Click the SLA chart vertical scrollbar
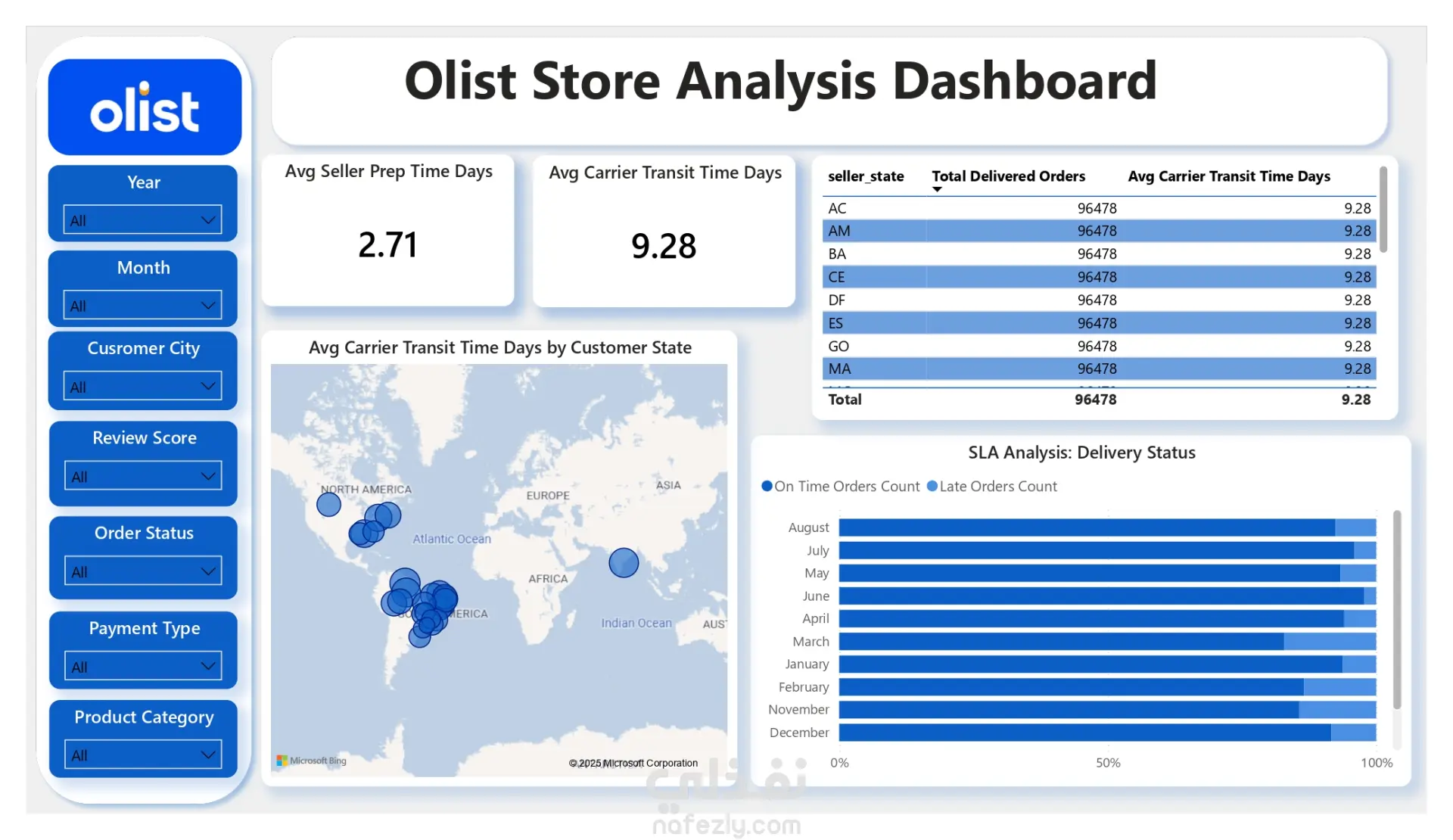1453x840 pixels. pyautogui.click(x=1396, y=609)
